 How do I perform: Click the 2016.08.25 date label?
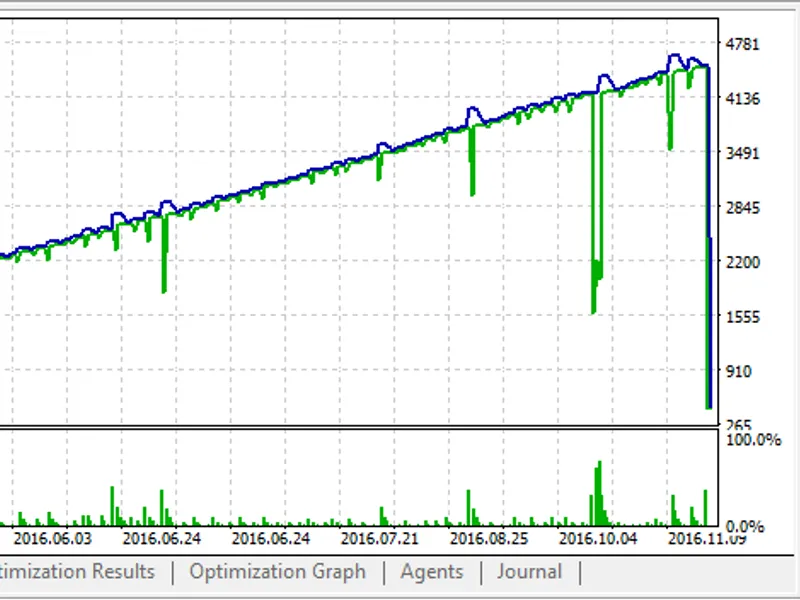tap(489, 538)
